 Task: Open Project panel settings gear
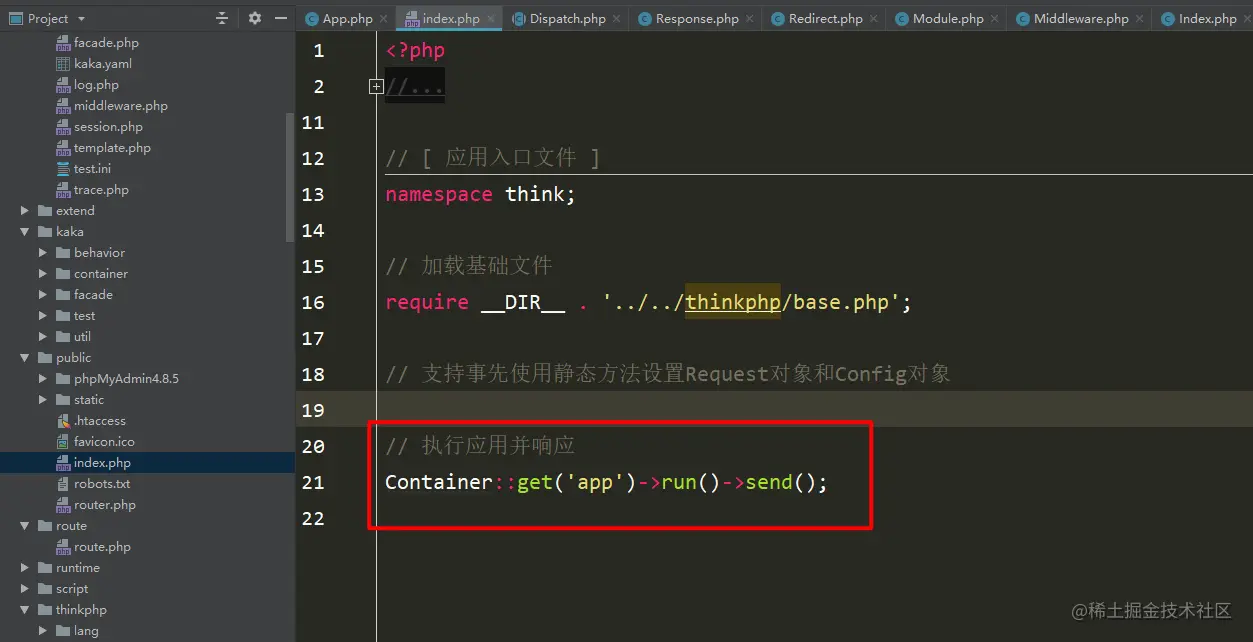pyautogui.click(x=255, y=18)
